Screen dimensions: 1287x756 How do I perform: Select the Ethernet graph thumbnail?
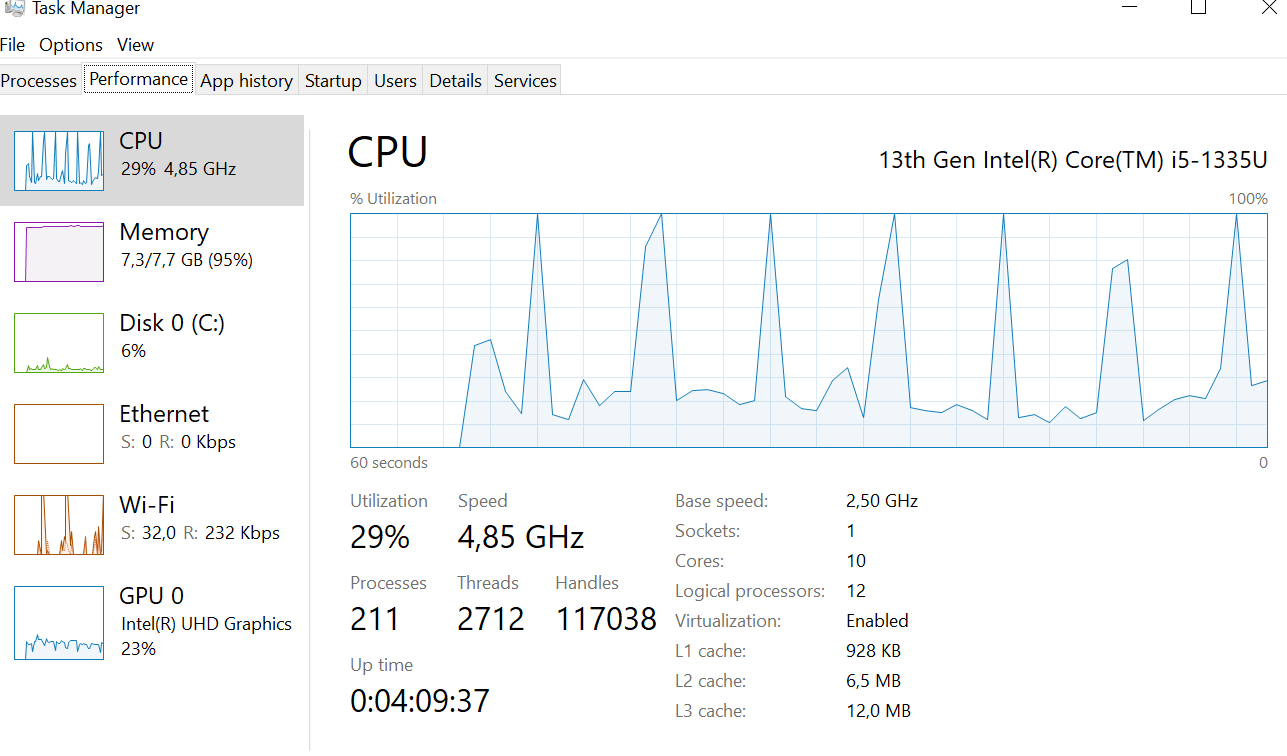coord(59,434)
